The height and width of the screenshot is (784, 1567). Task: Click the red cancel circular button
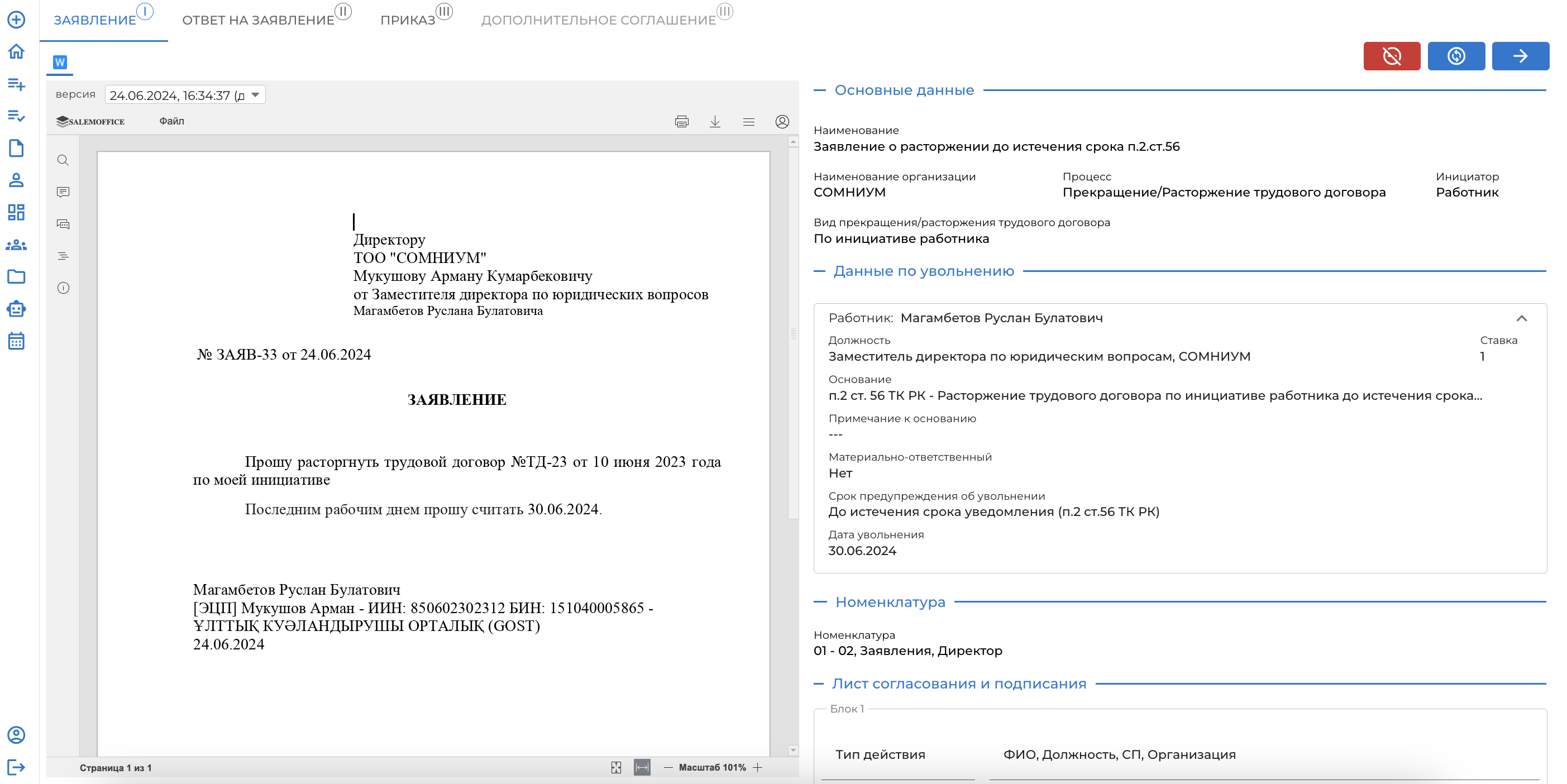pos(1391,56)
